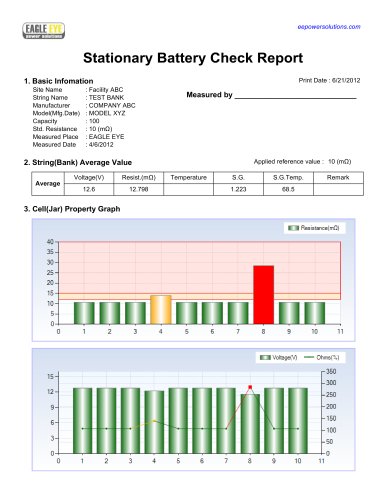Click the Remark column header

coord(338,178)
